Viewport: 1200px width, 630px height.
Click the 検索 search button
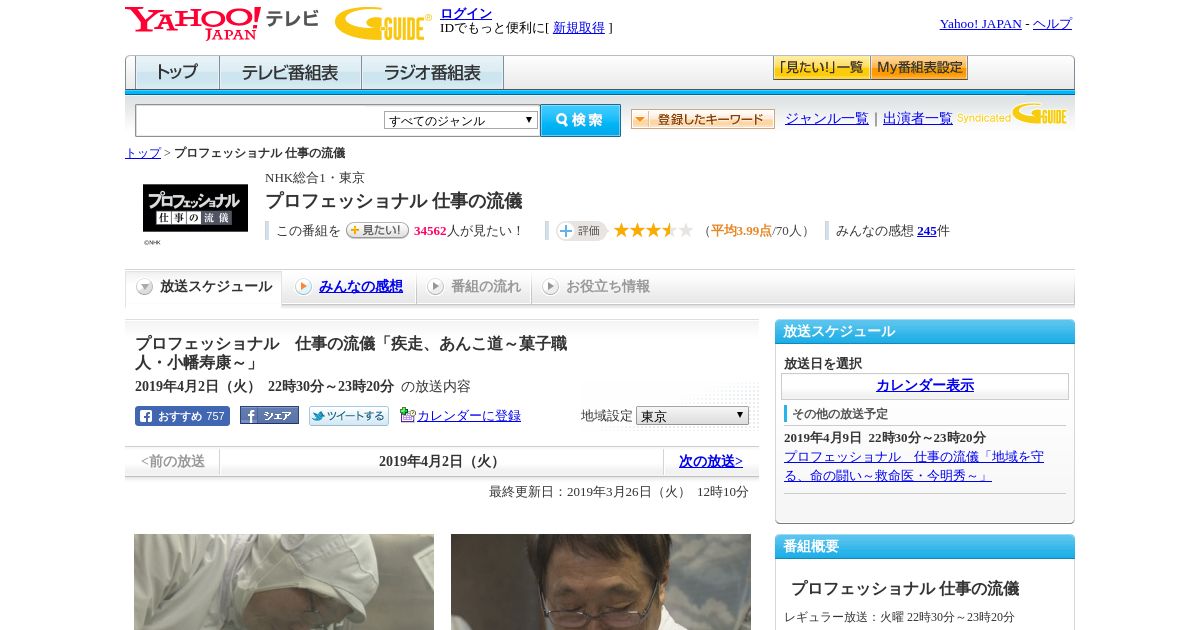tap(580, 120)
